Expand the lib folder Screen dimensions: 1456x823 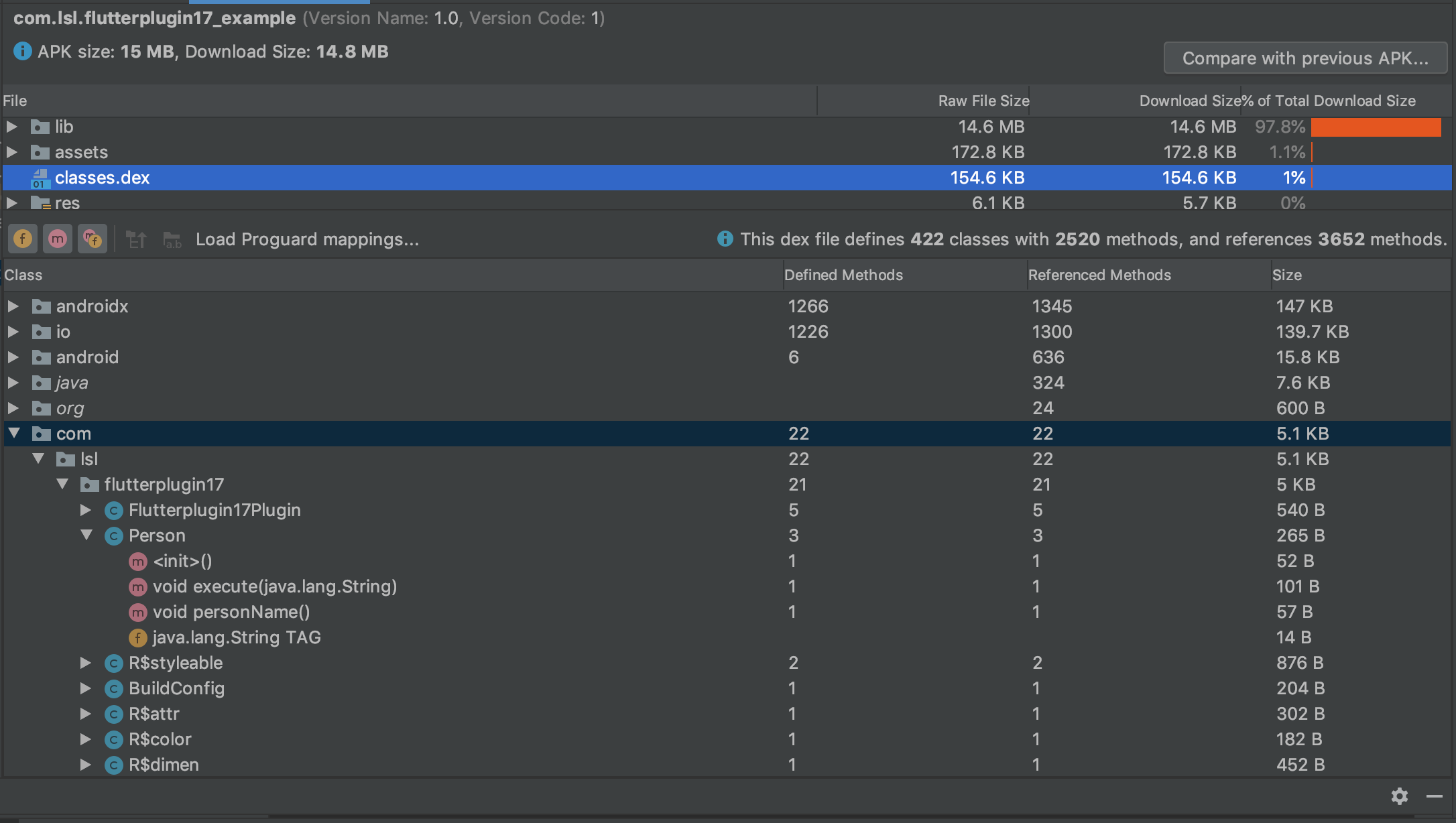pyautogui.click(x=12, y=127)
